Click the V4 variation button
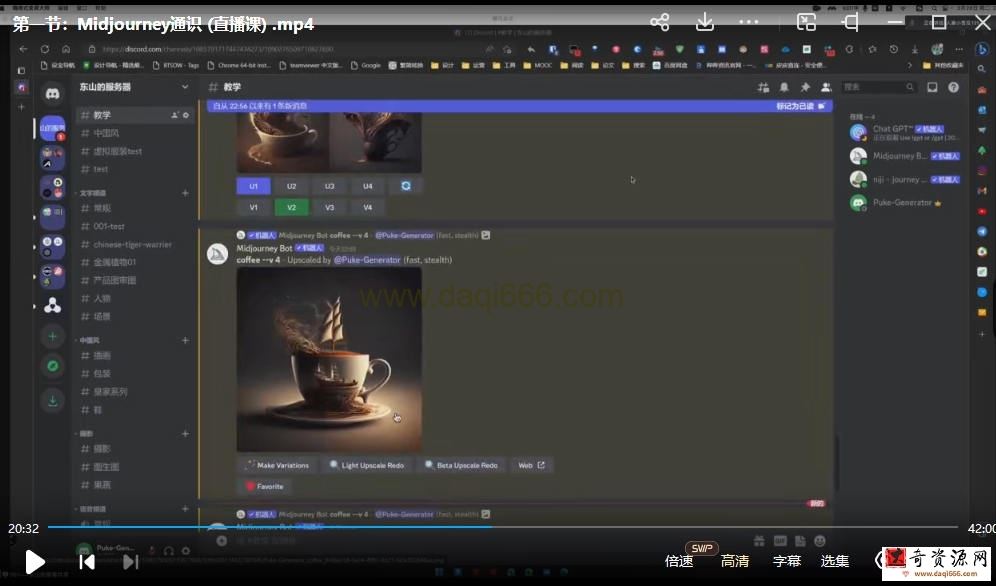This screenshot has height=586, width=996. [x=368, y=207]
